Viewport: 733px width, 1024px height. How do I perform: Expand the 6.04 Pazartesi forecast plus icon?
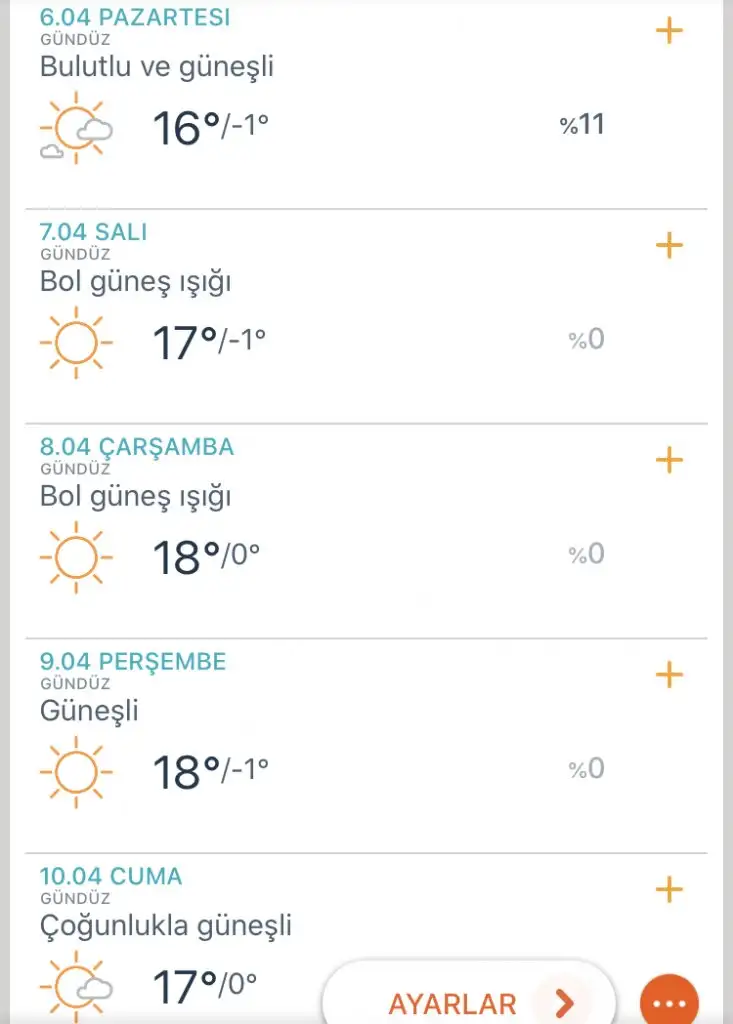tap(669, 31)
